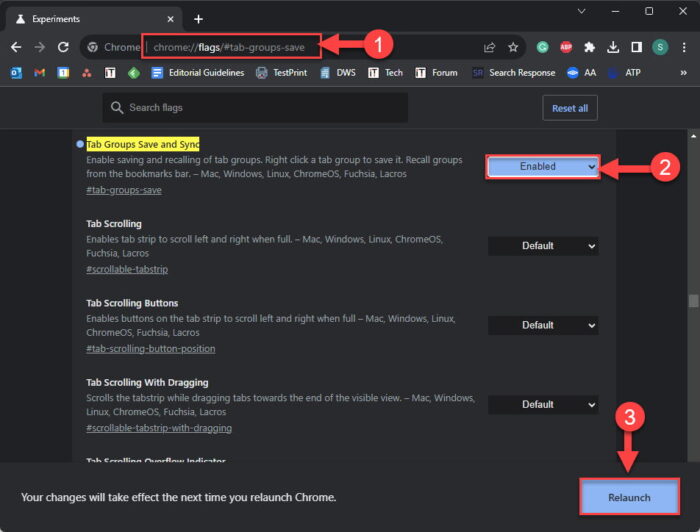Open the tab search chevron in title bar
The image size is (700, 532).
pyautogui.click(x=581, y=11)
